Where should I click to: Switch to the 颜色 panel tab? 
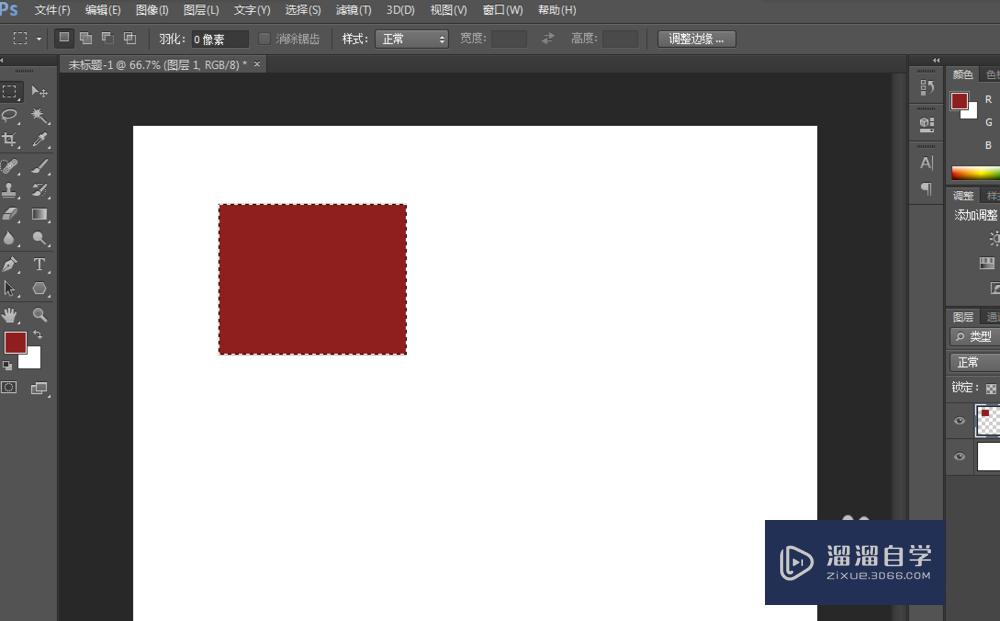point(962,75)
